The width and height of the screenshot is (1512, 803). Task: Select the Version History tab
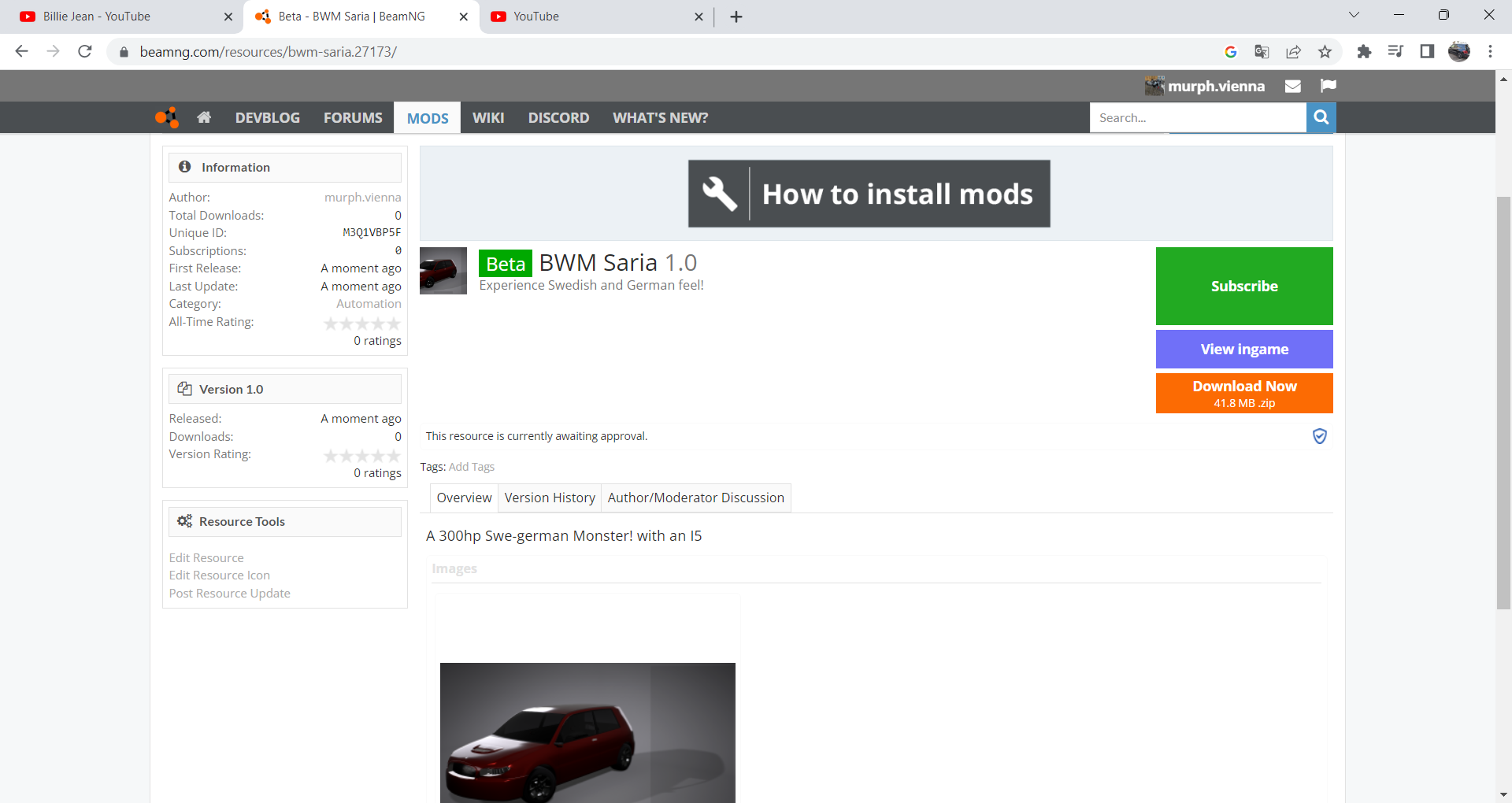(x=550, y=498)
